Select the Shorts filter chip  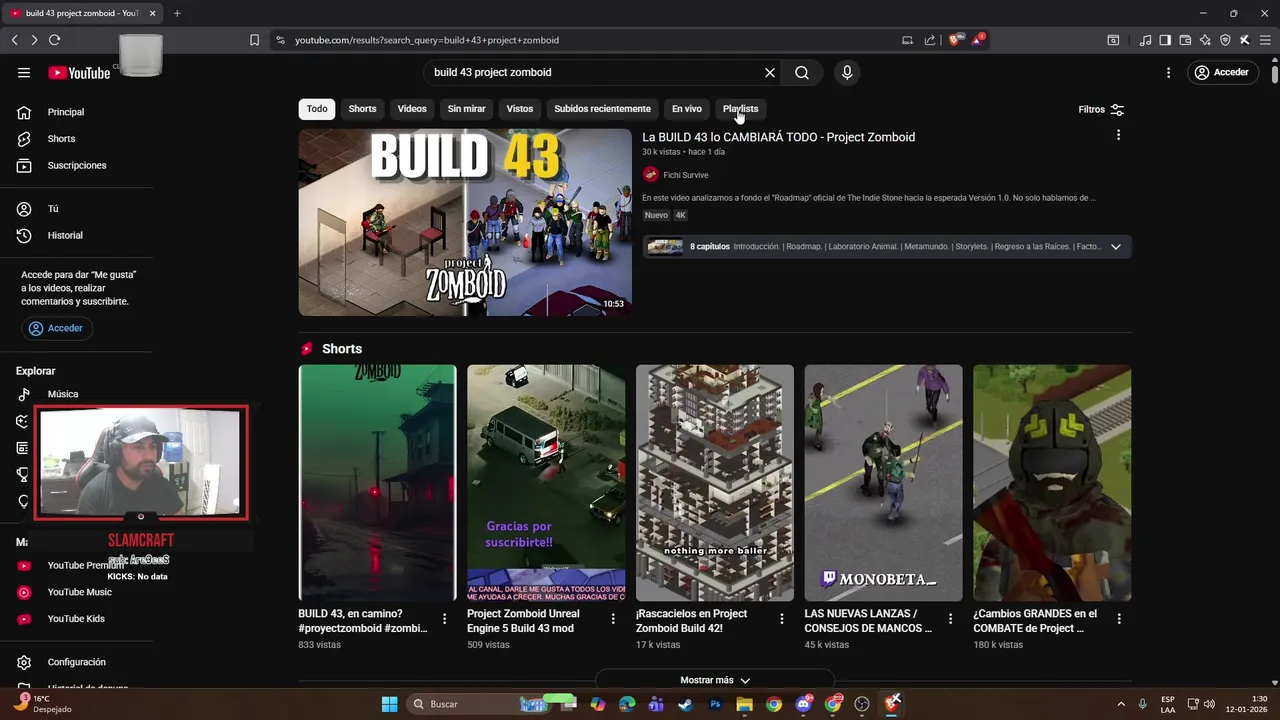[x=362, y=109]
